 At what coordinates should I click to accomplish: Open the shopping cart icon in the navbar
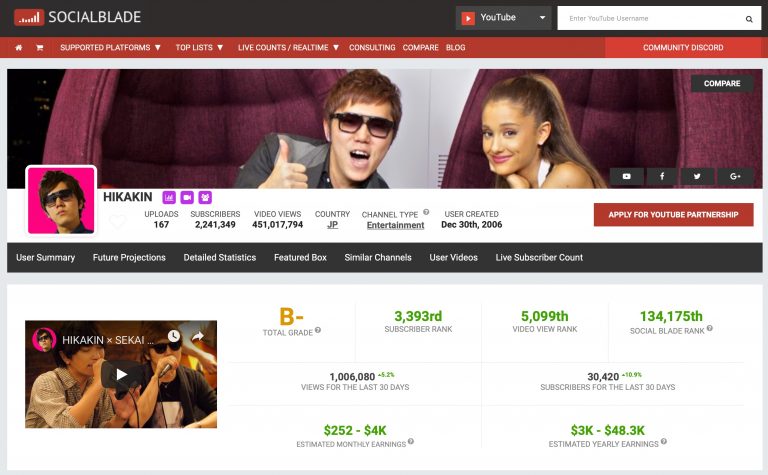(40, 48)
